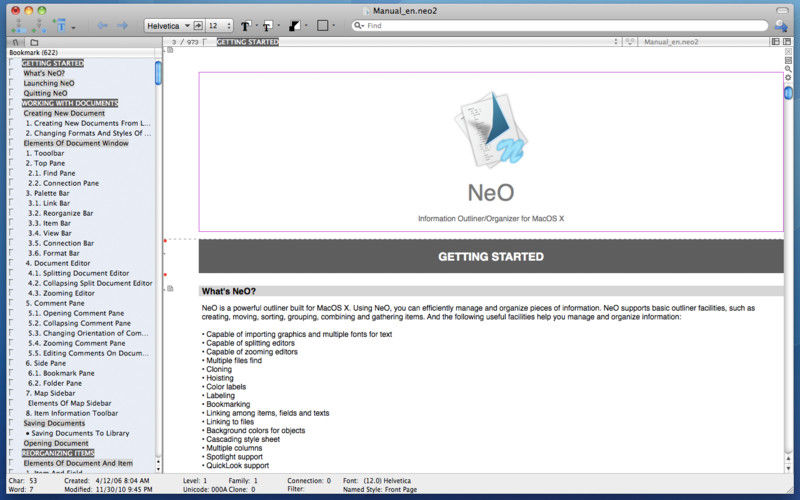800x500 pixels.
Task: Toggle checkbox beside 3. Palette Bar bookmark
Action: (x=12, y=192)
